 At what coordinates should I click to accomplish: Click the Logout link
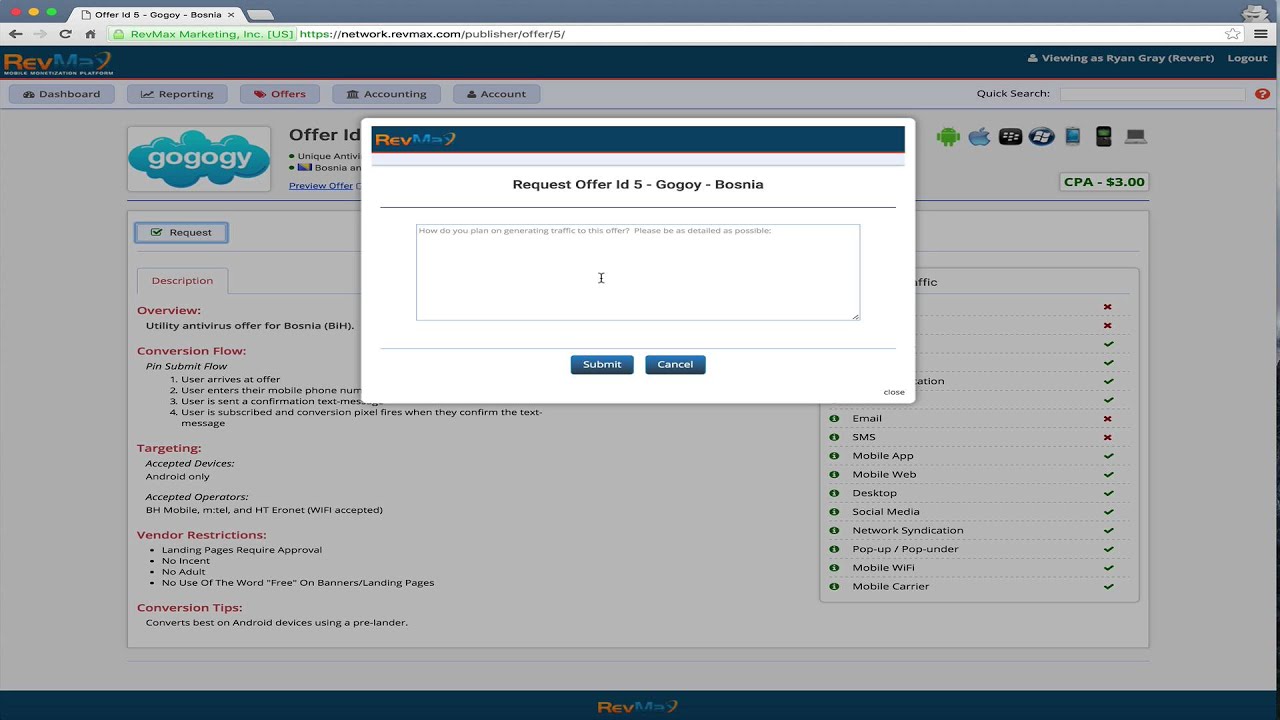click(1247, 58)
